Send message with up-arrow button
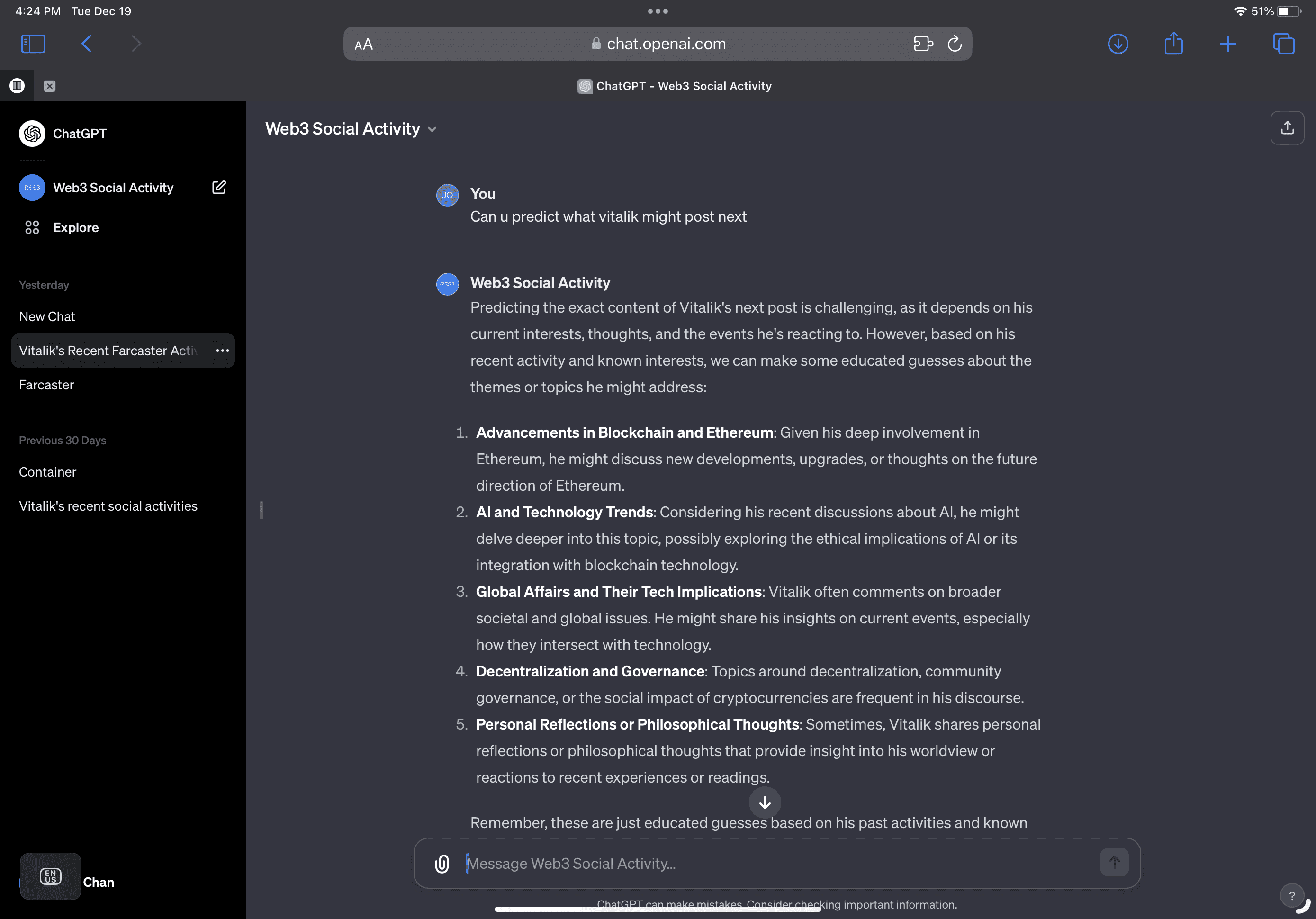The image size is (1316, 919). (x=1114, y=862)
